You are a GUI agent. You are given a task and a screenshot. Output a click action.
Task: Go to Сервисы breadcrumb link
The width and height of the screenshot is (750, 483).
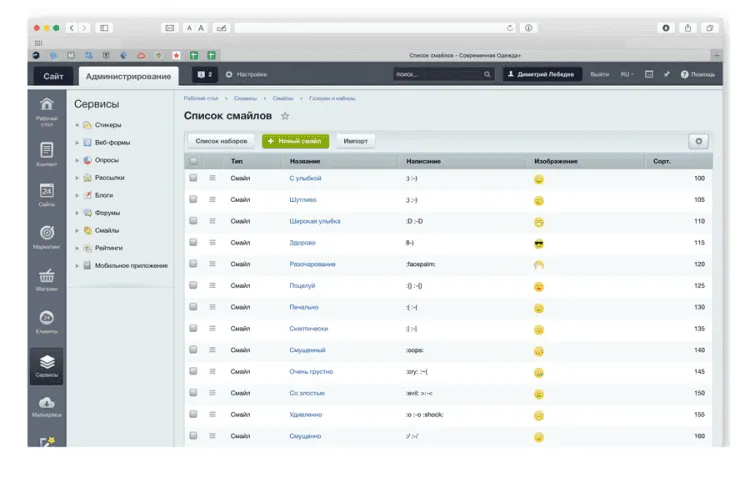click(245, 99)
